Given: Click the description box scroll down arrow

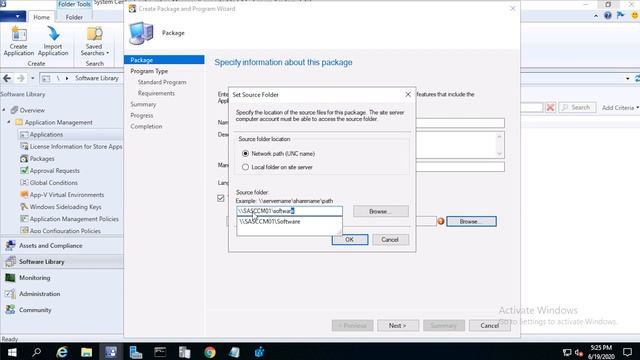Looking at the screenshot, I should (499, 154).
